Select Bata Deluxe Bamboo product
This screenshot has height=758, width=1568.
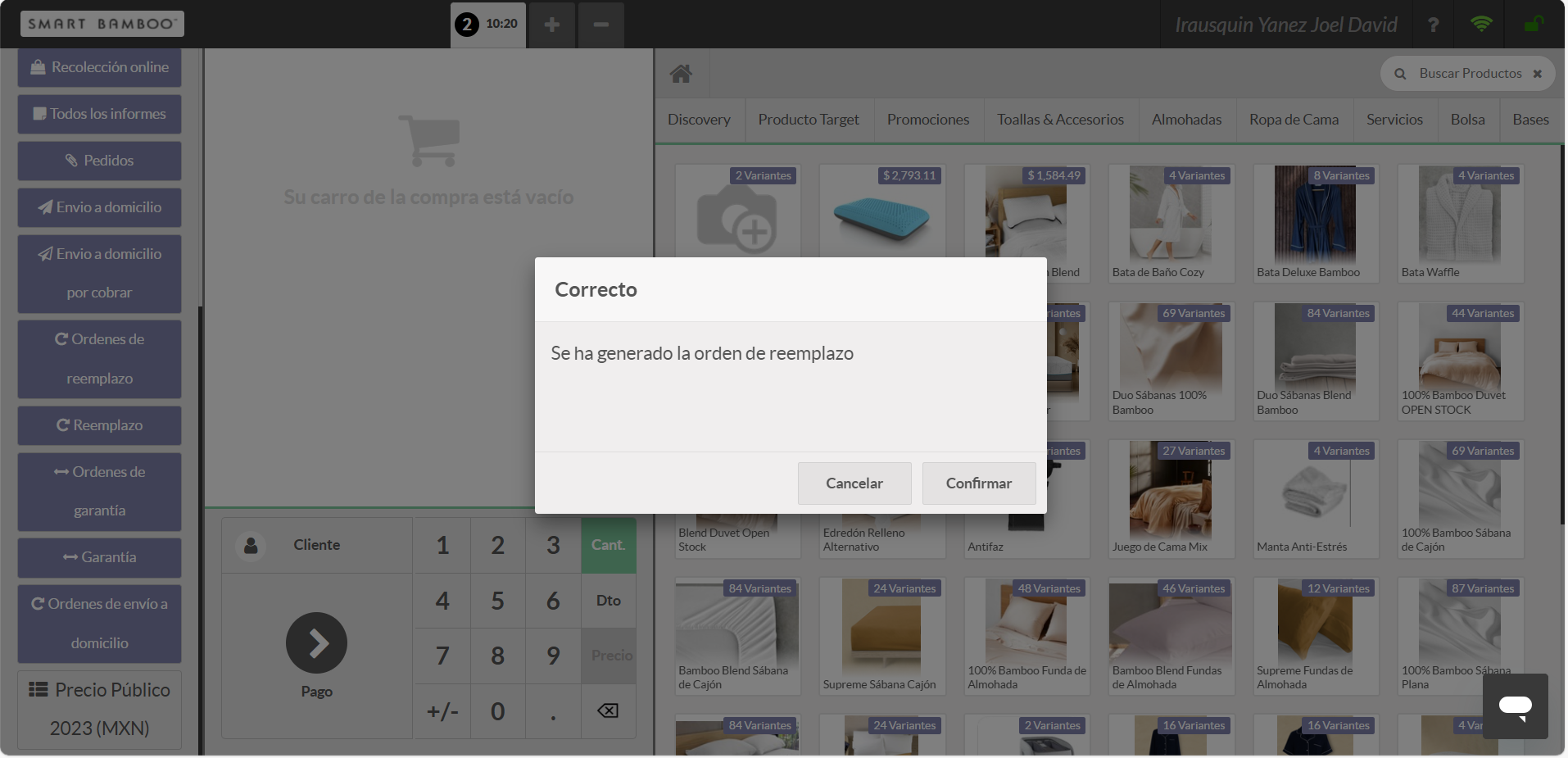1316,224
